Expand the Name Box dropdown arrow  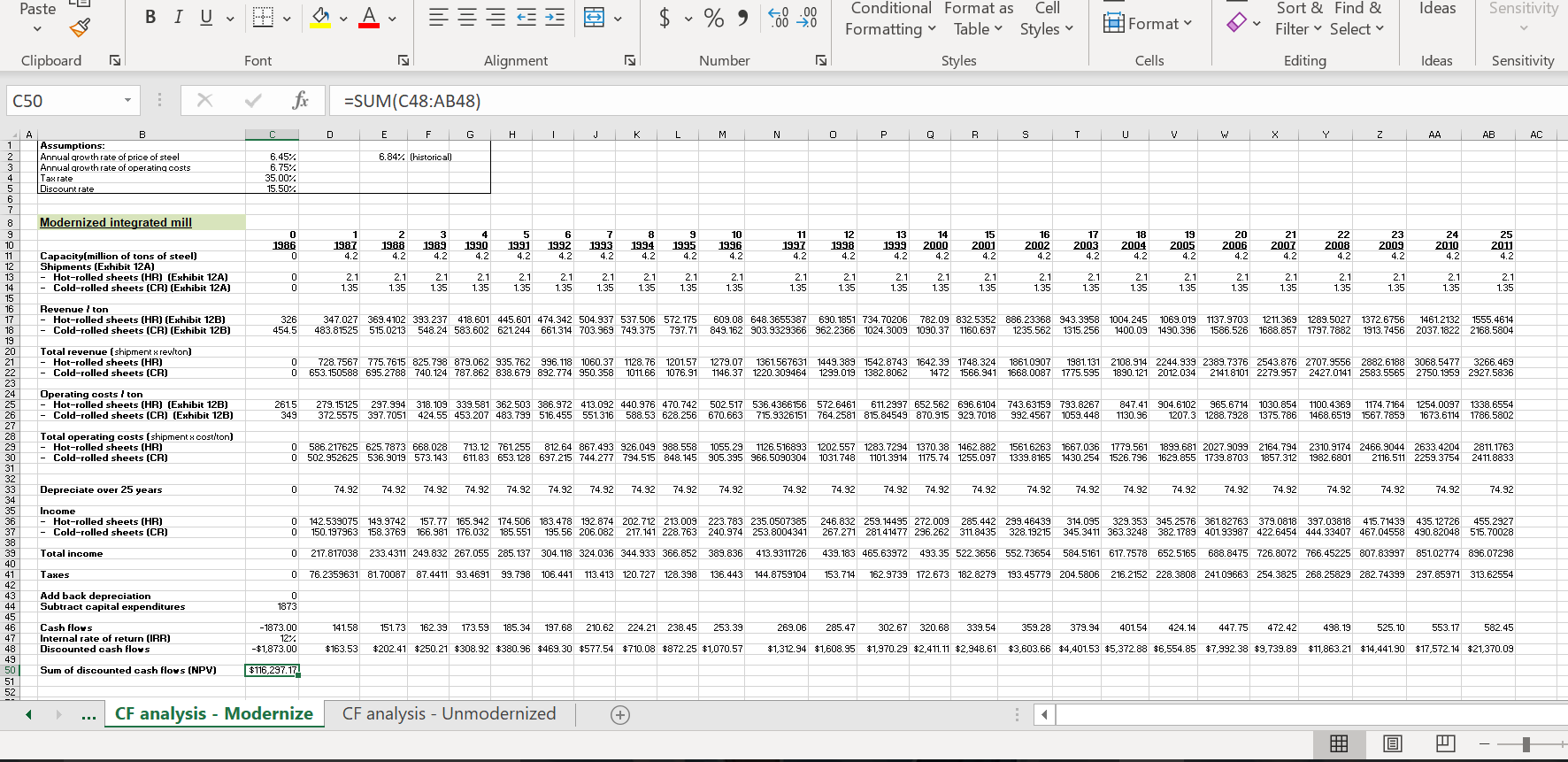click(128, 100)
